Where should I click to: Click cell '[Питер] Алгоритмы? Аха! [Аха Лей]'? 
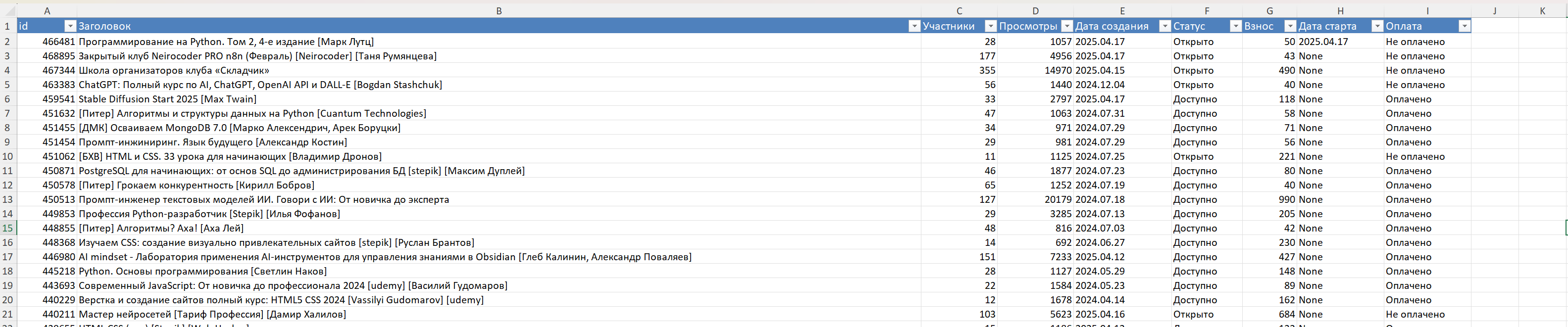pyautogui.click(x=499, y=228)
